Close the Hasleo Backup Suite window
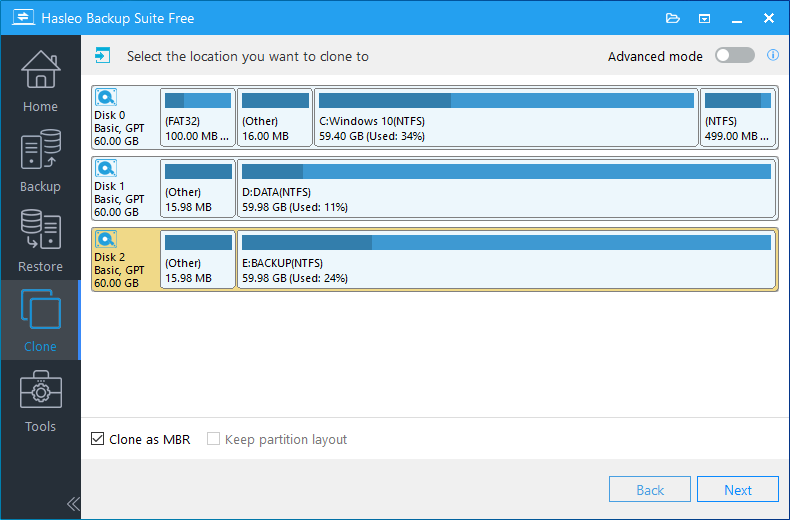This screenshot has height=520, width=790. (769, 18)
